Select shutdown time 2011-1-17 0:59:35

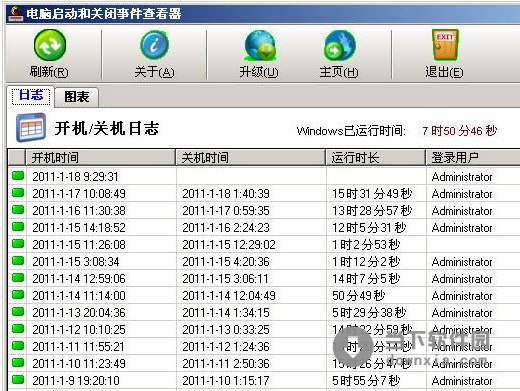(x=226, y=211)
